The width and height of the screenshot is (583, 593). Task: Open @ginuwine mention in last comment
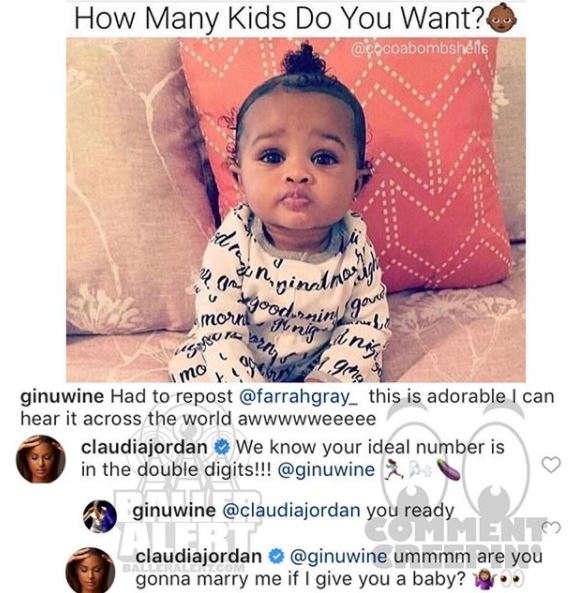click(338, 556)
